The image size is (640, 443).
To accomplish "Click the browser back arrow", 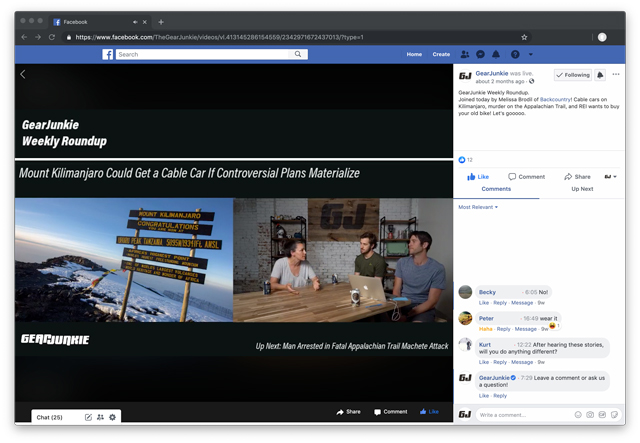I will (24, 37).
